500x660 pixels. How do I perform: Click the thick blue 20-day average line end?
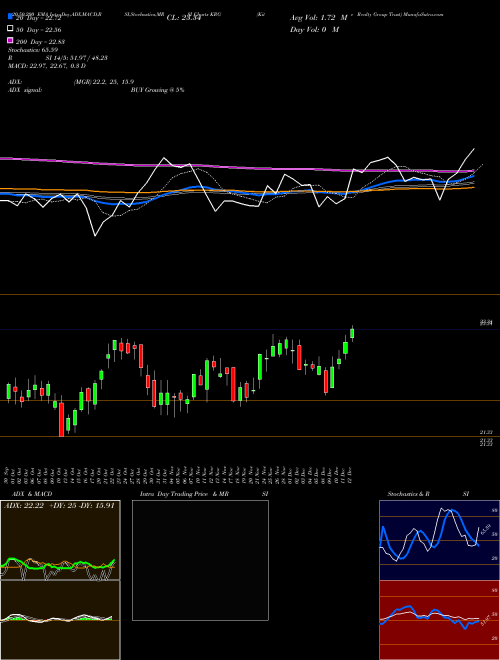[x=473, y=176]
